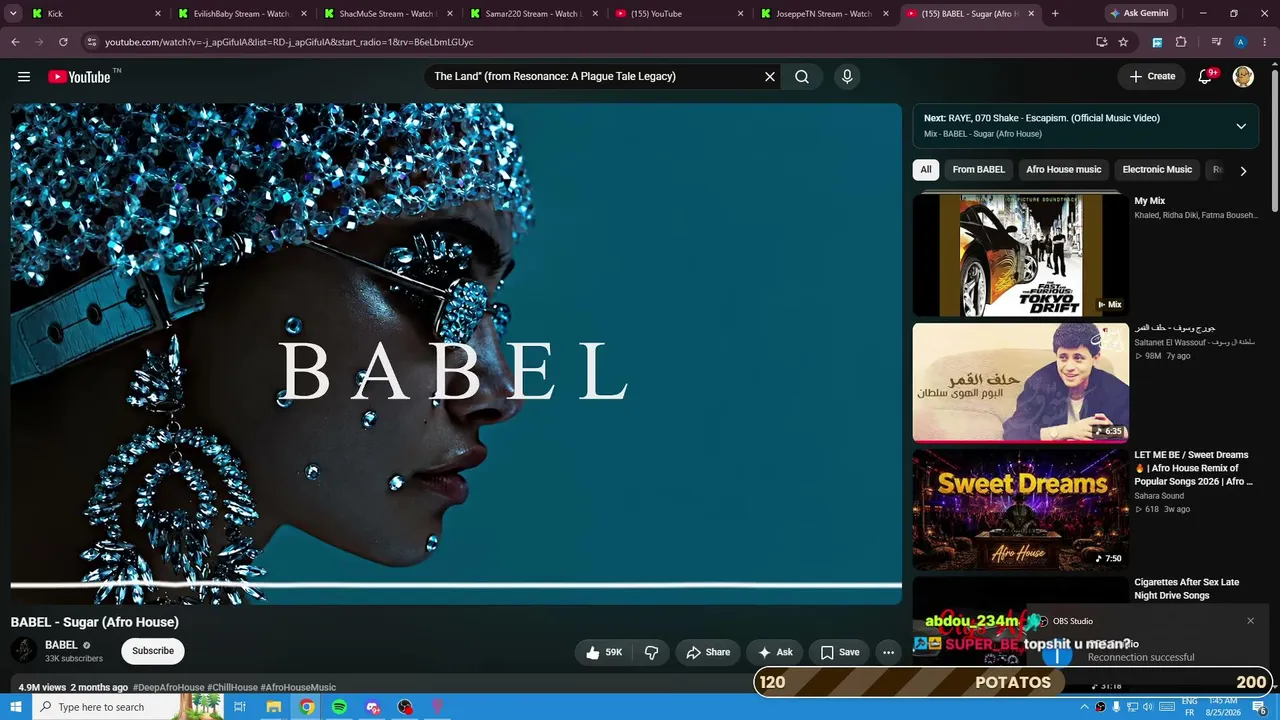
Task: Switch to the Samar220 Stream tab
Action: click(x=532, y=14)
